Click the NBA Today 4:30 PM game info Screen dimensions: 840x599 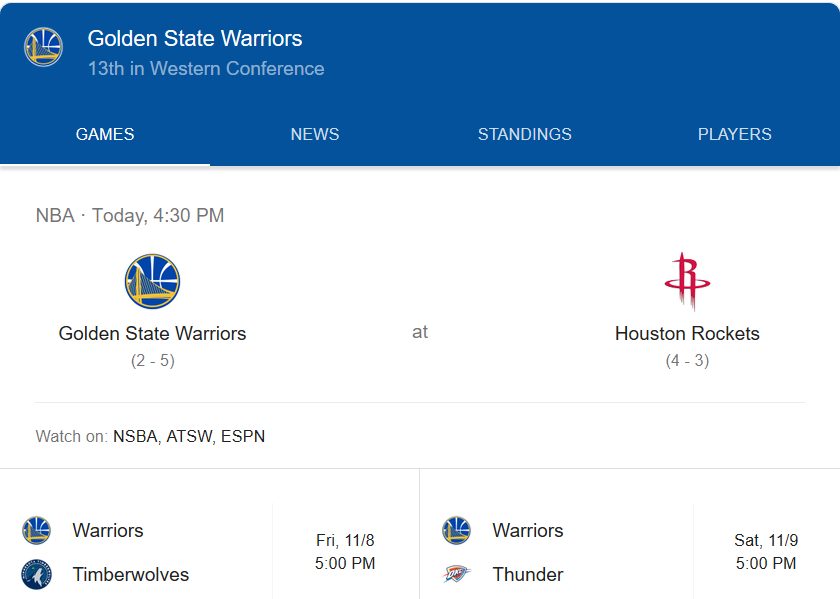[130, 215]
